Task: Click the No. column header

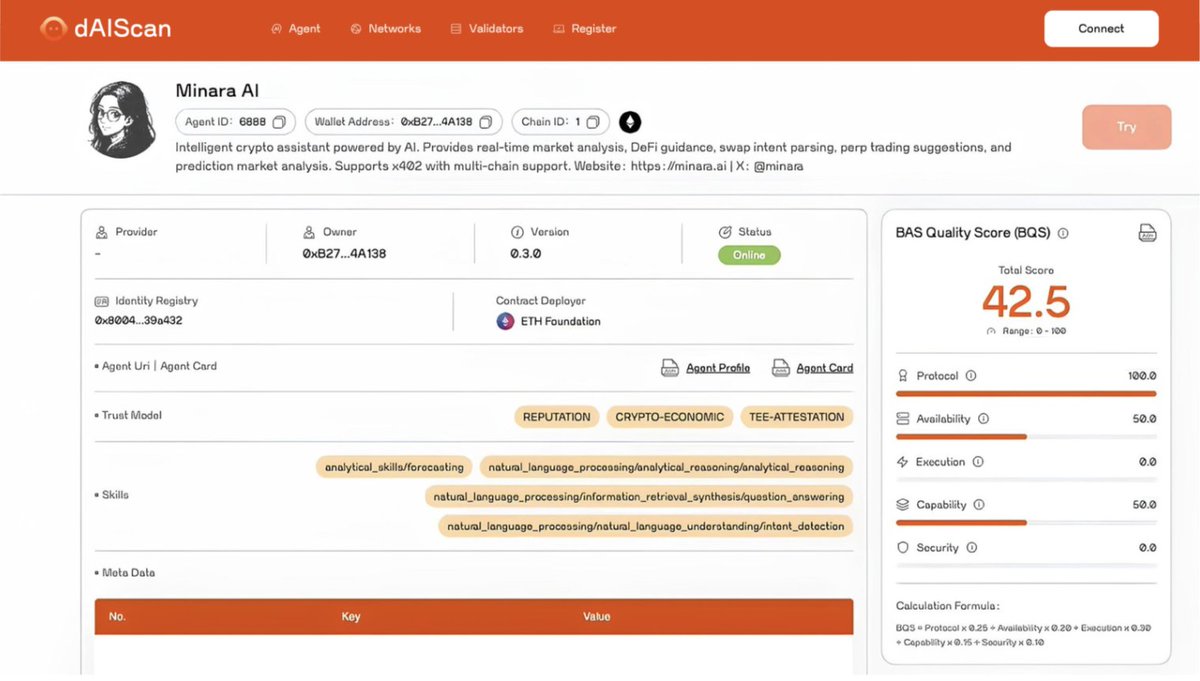Action: [117, 617]
